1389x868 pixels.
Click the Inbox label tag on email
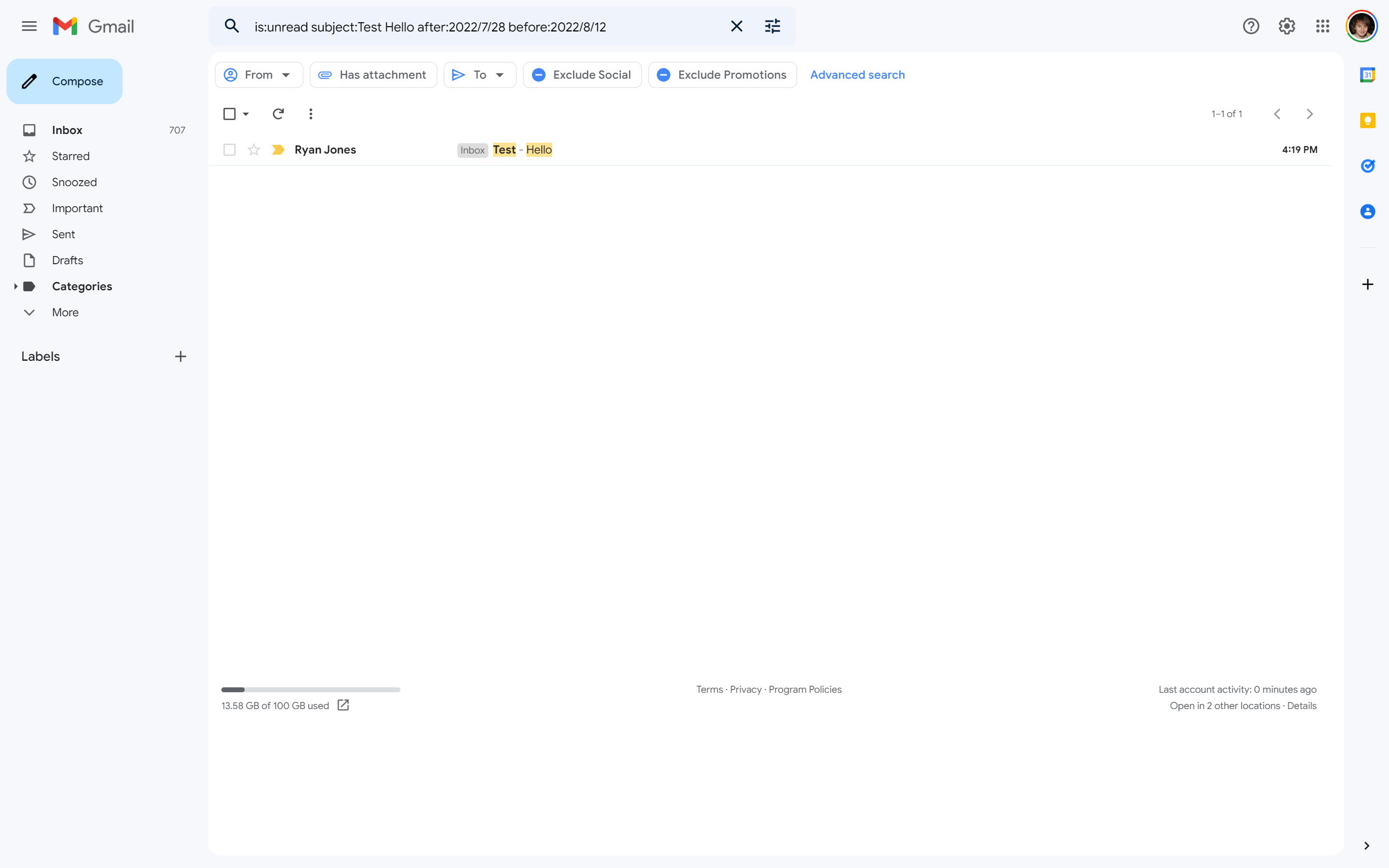click(473, 150)
